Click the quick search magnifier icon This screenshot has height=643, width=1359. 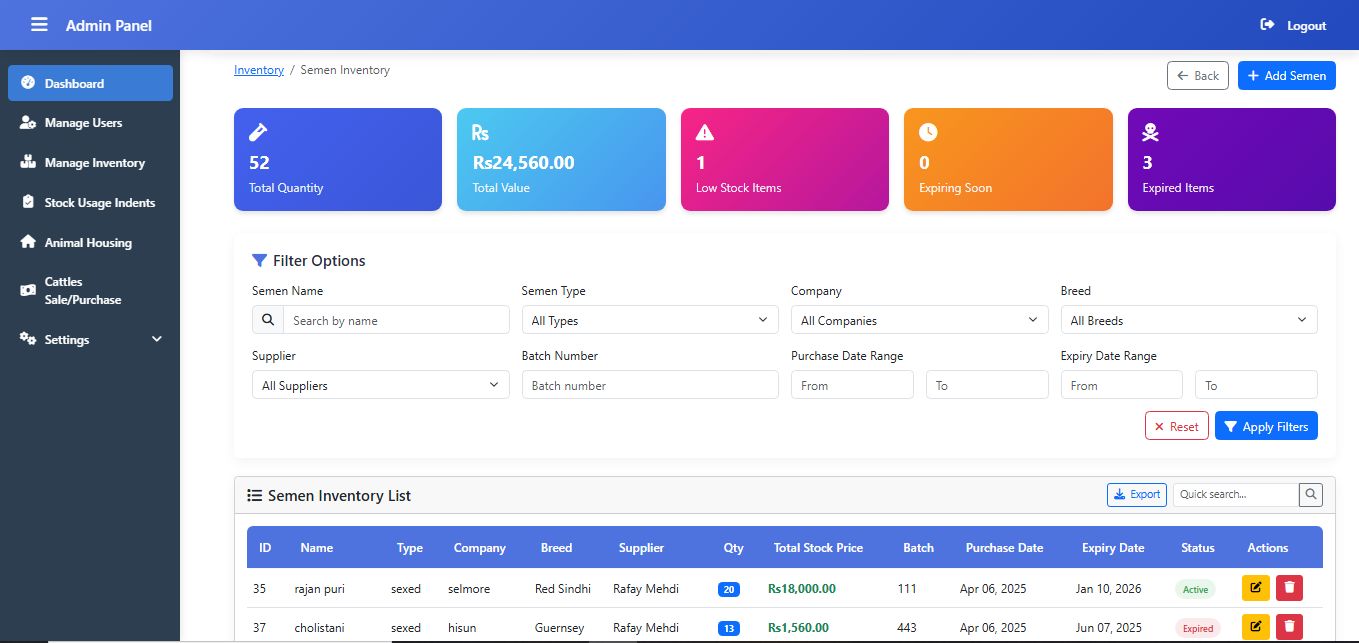(1310, 494)
